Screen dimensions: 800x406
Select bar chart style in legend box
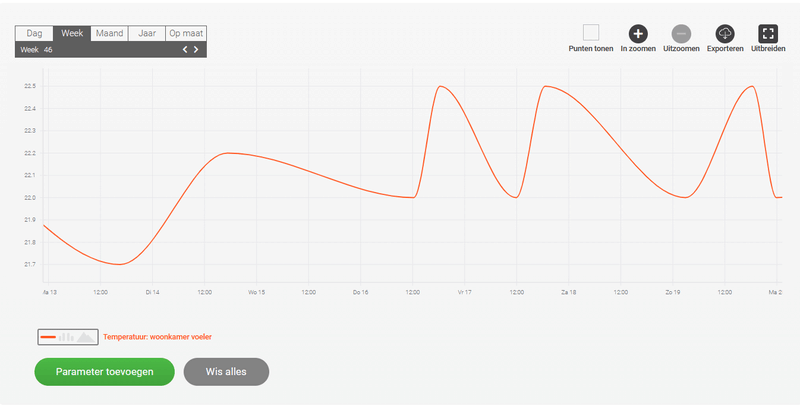(67, 337)
